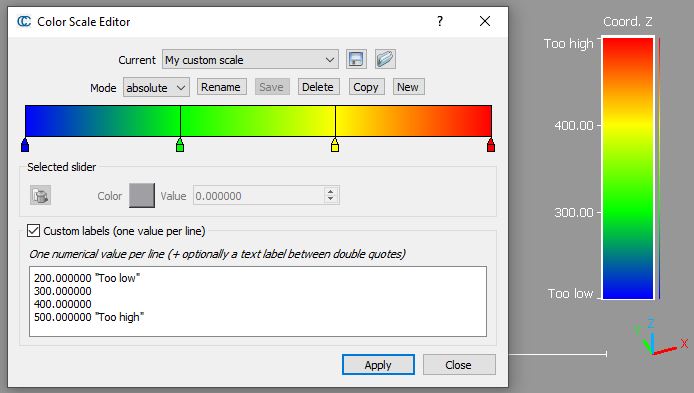
Task: Open the selected slider Color swatch
Action: (x=142, y=195)
